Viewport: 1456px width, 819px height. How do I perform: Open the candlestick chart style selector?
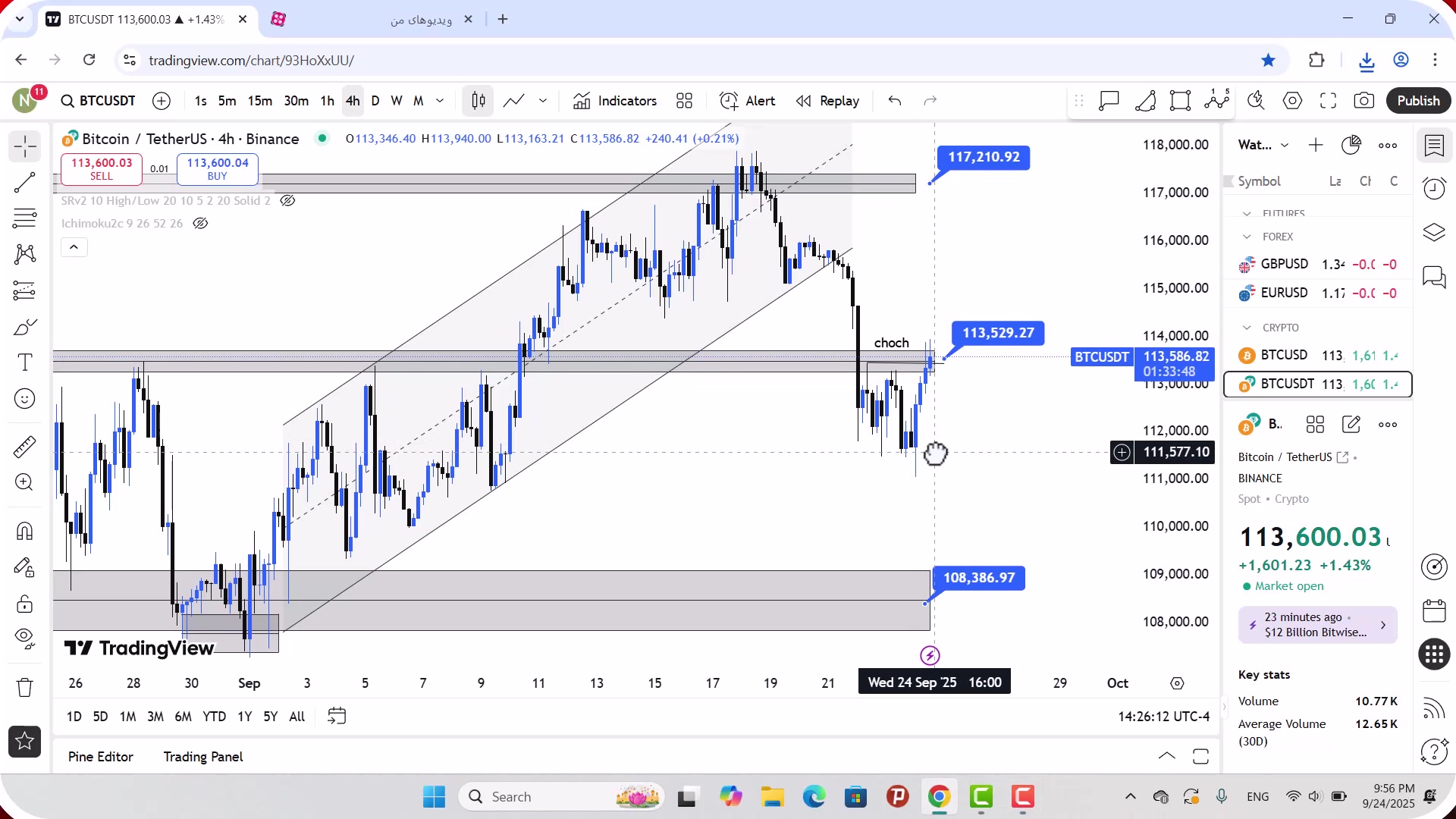click(x=478, y=101)
